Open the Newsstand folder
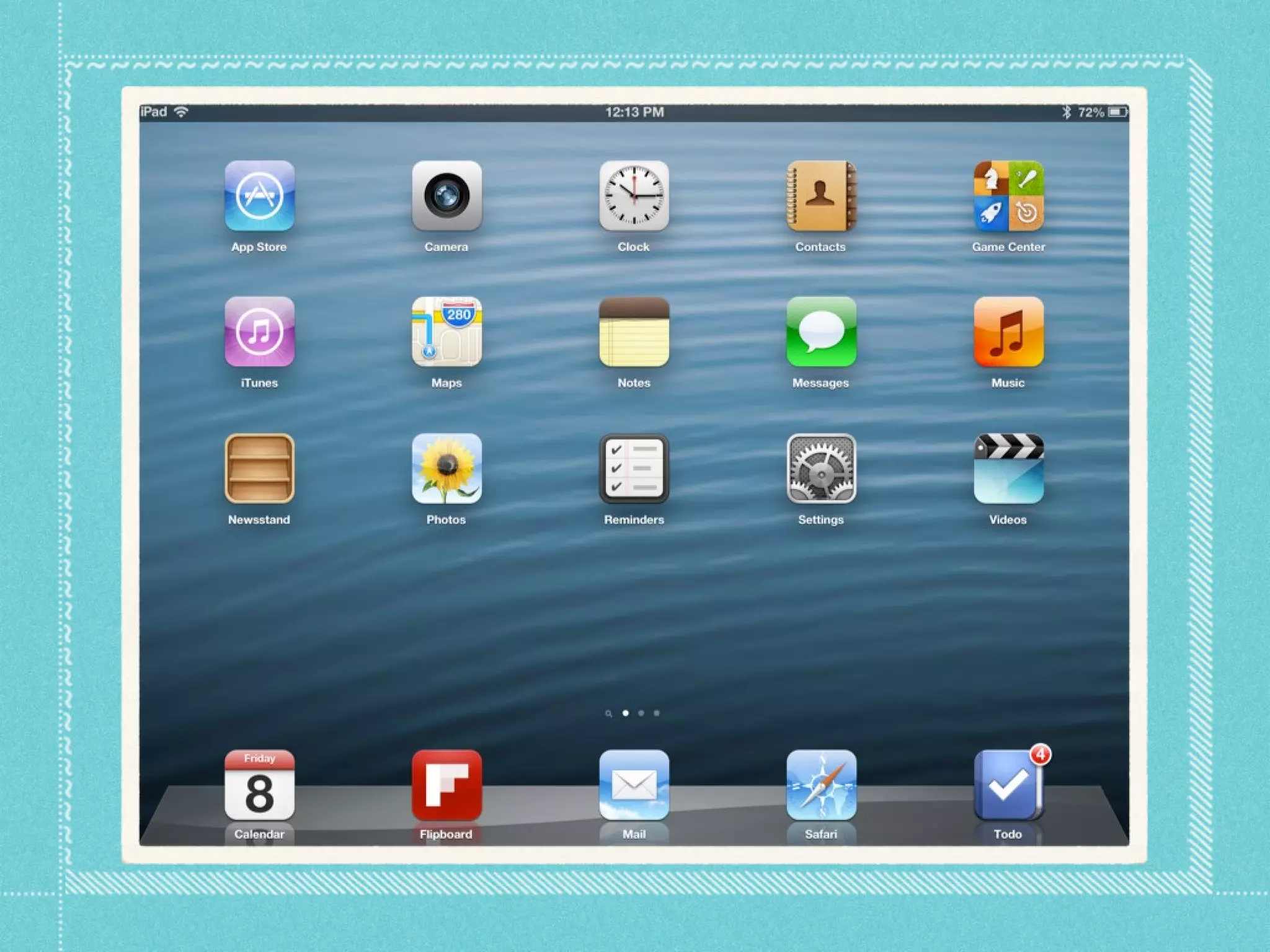Viewport: 1270px width, 952px height. click(x=259, y=469)
